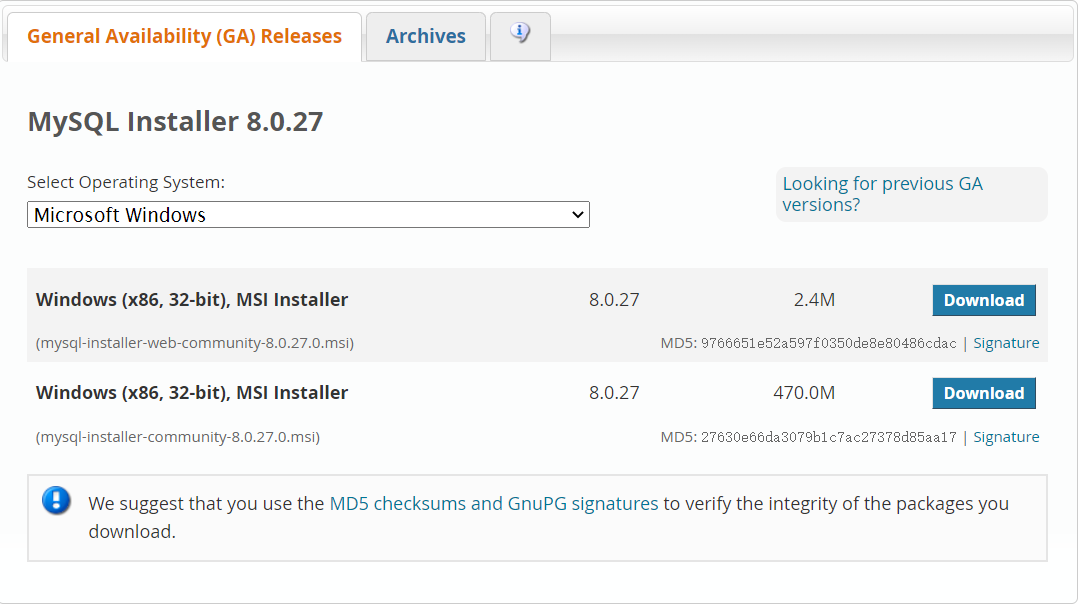
Task: Open the Archives tab
Action: pos(426,36)
